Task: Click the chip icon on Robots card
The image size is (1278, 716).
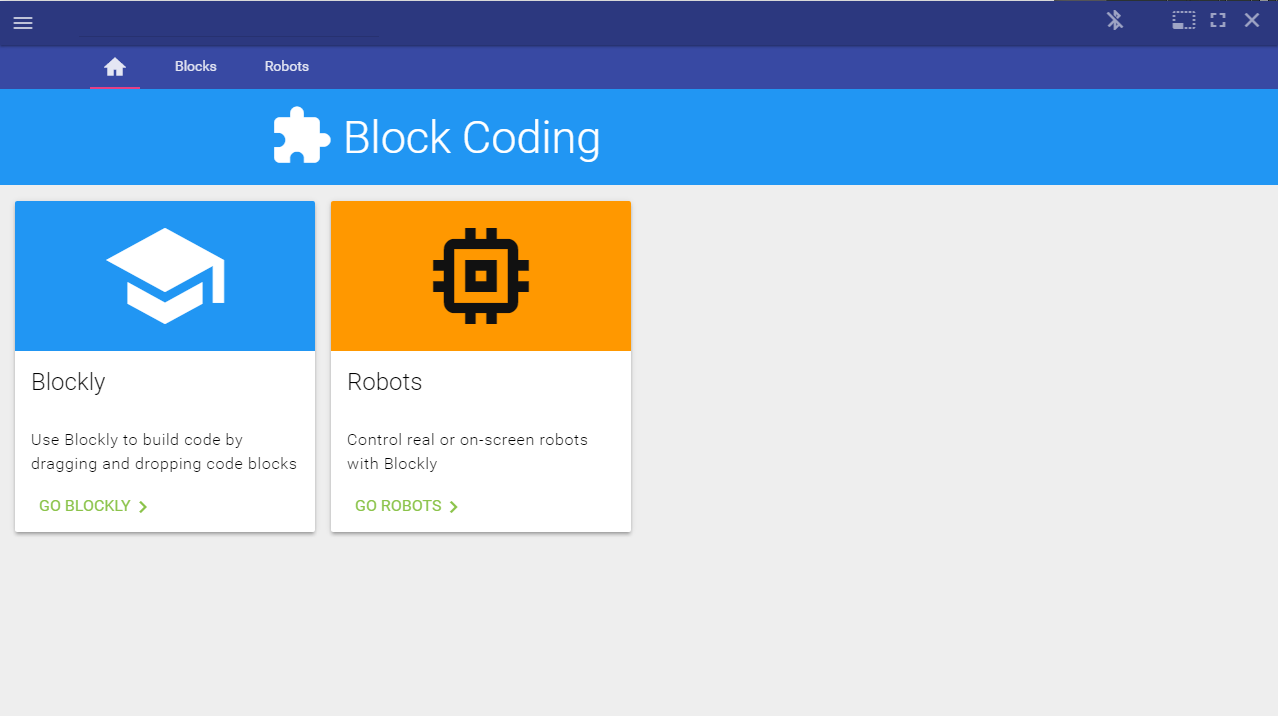Action: [x=481, y=276]
